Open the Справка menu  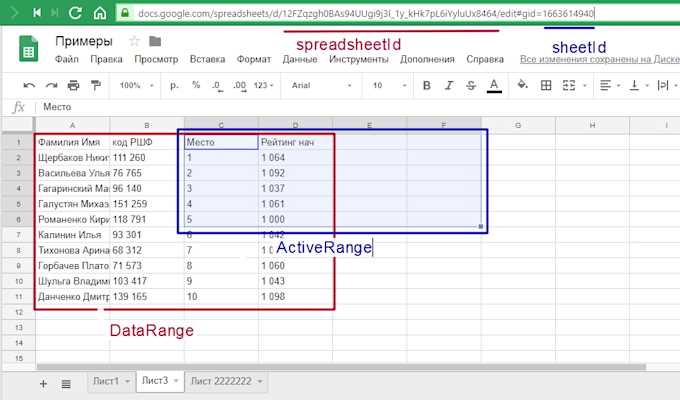coord(485,59)
